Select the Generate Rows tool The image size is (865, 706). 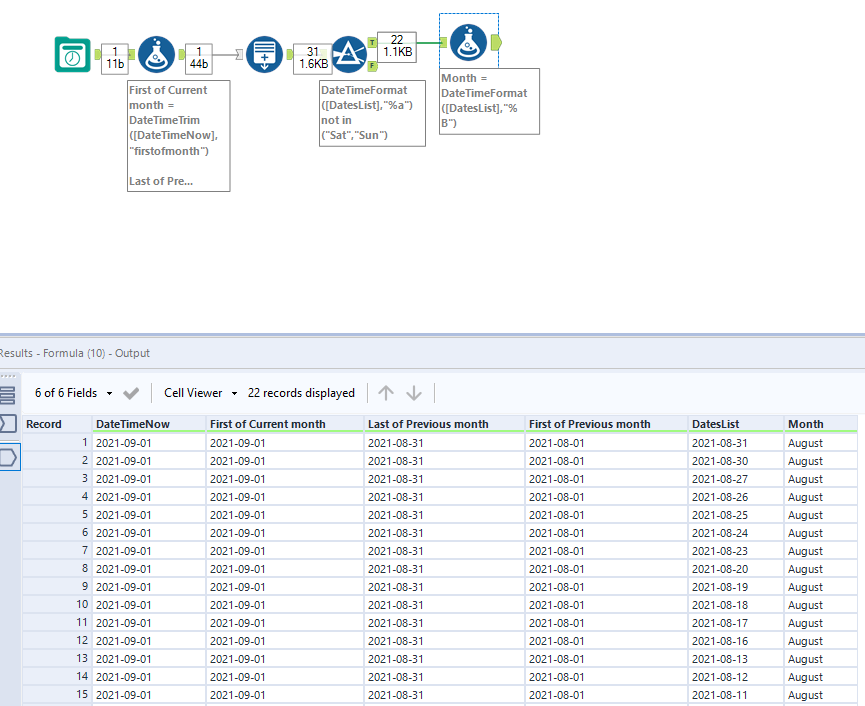pos(264,55)
